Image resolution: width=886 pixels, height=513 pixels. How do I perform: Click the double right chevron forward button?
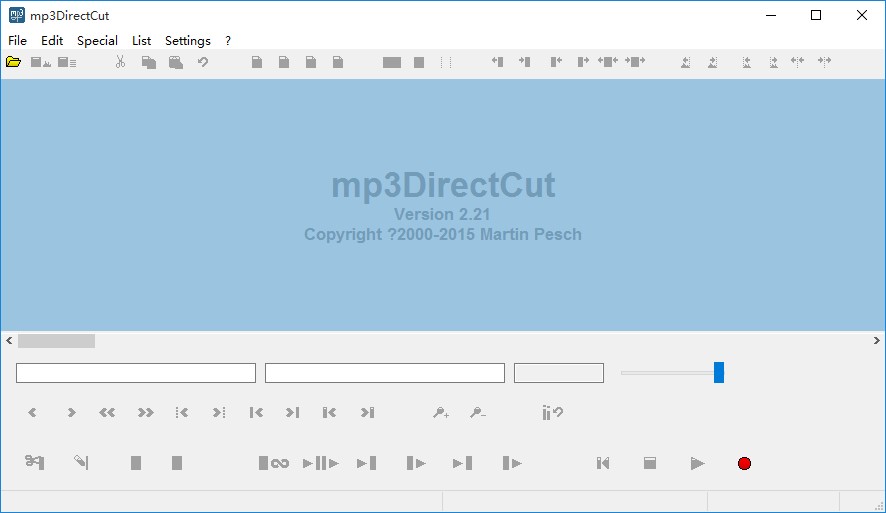point(146,413)
